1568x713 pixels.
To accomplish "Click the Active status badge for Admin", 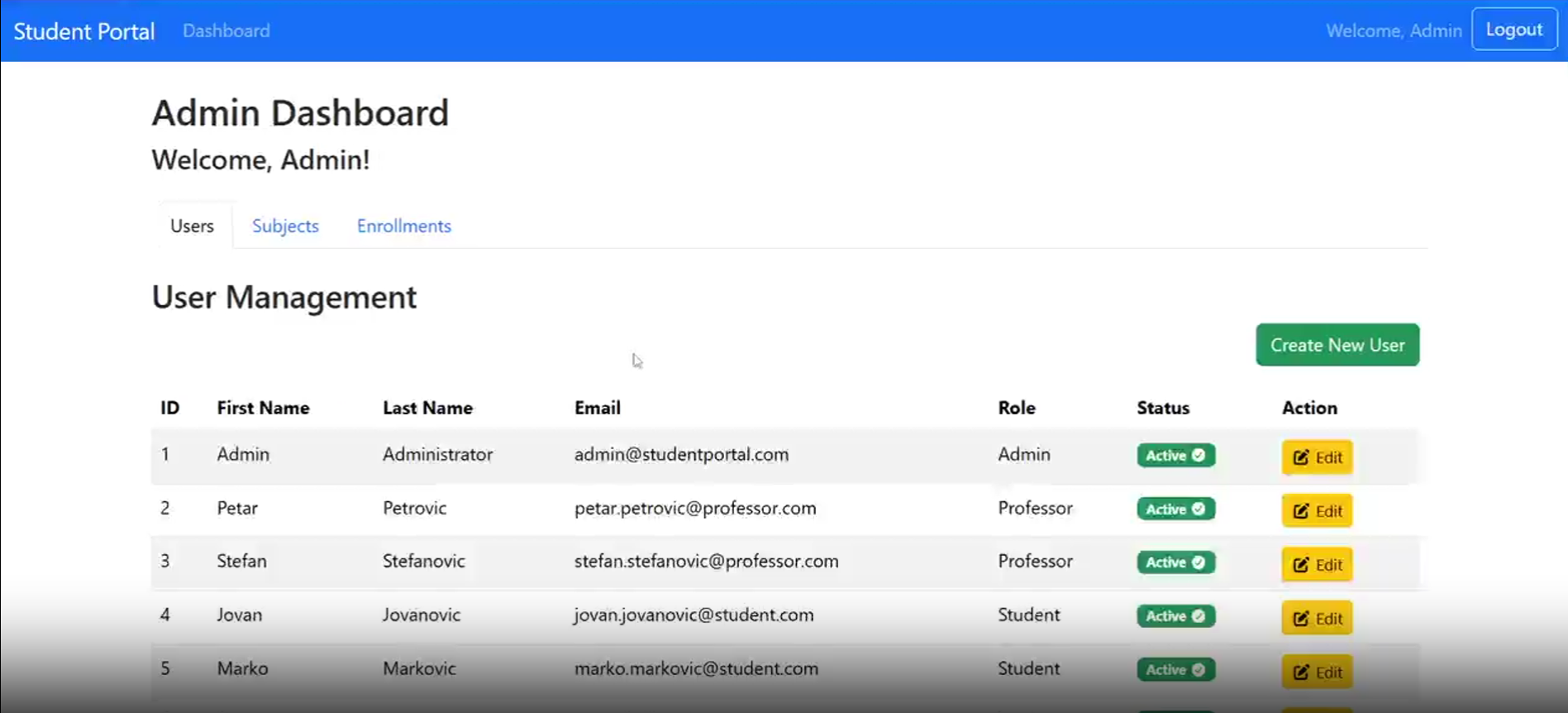I will click(x=1175, y=455).
